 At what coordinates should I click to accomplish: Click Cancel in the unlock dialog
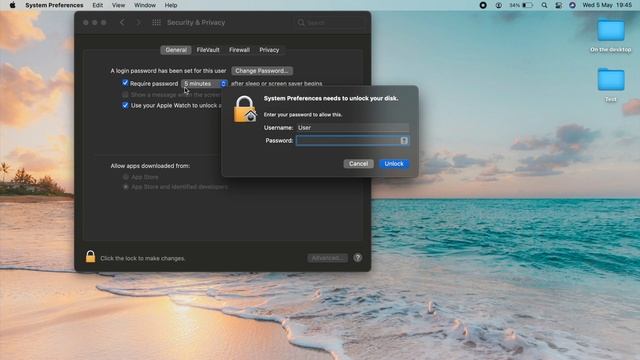tap(358, 164)
